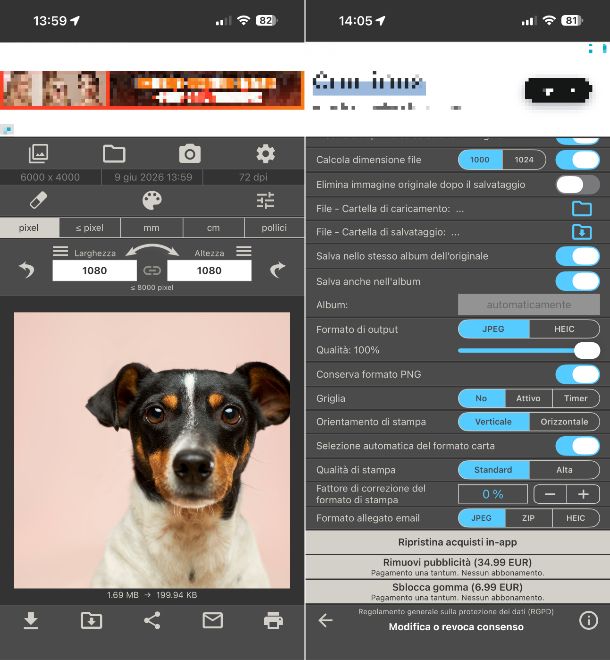Save image with the download arrow icon

[31, 620]
